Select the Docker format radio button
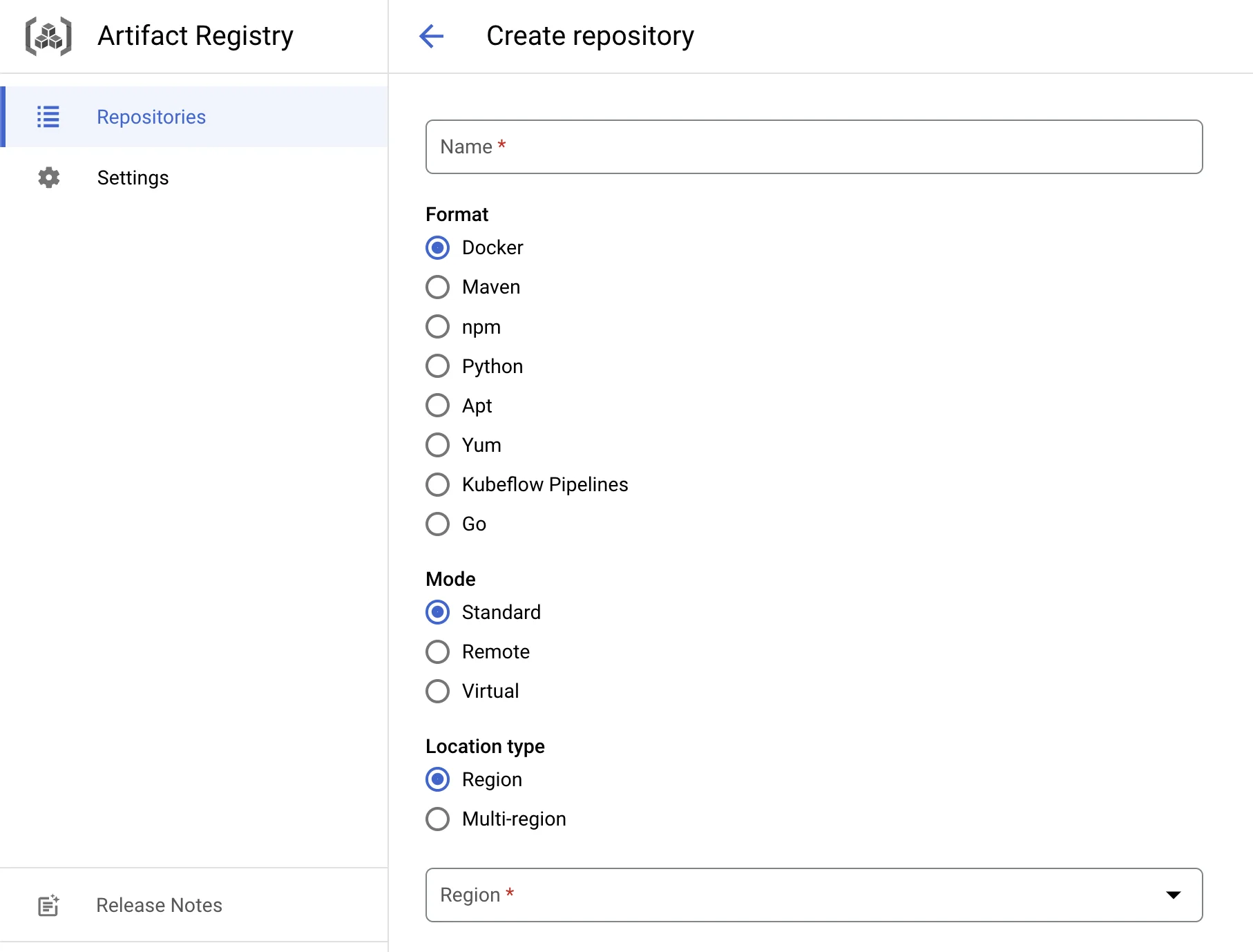 438,247
